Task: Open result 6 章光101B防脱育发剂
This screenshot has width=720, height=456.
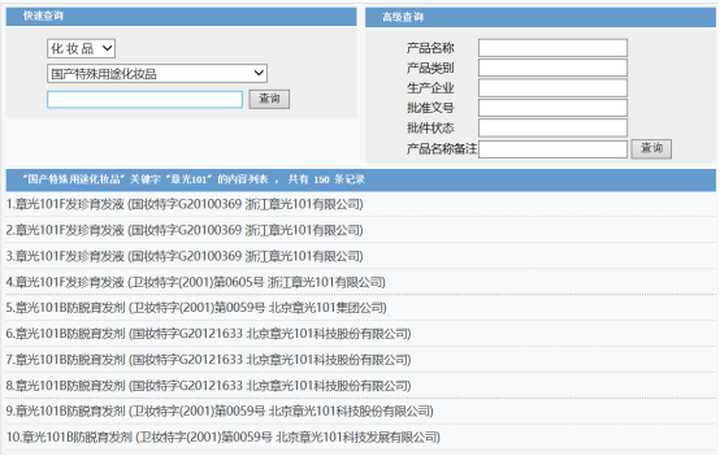Action: (208, 334)
